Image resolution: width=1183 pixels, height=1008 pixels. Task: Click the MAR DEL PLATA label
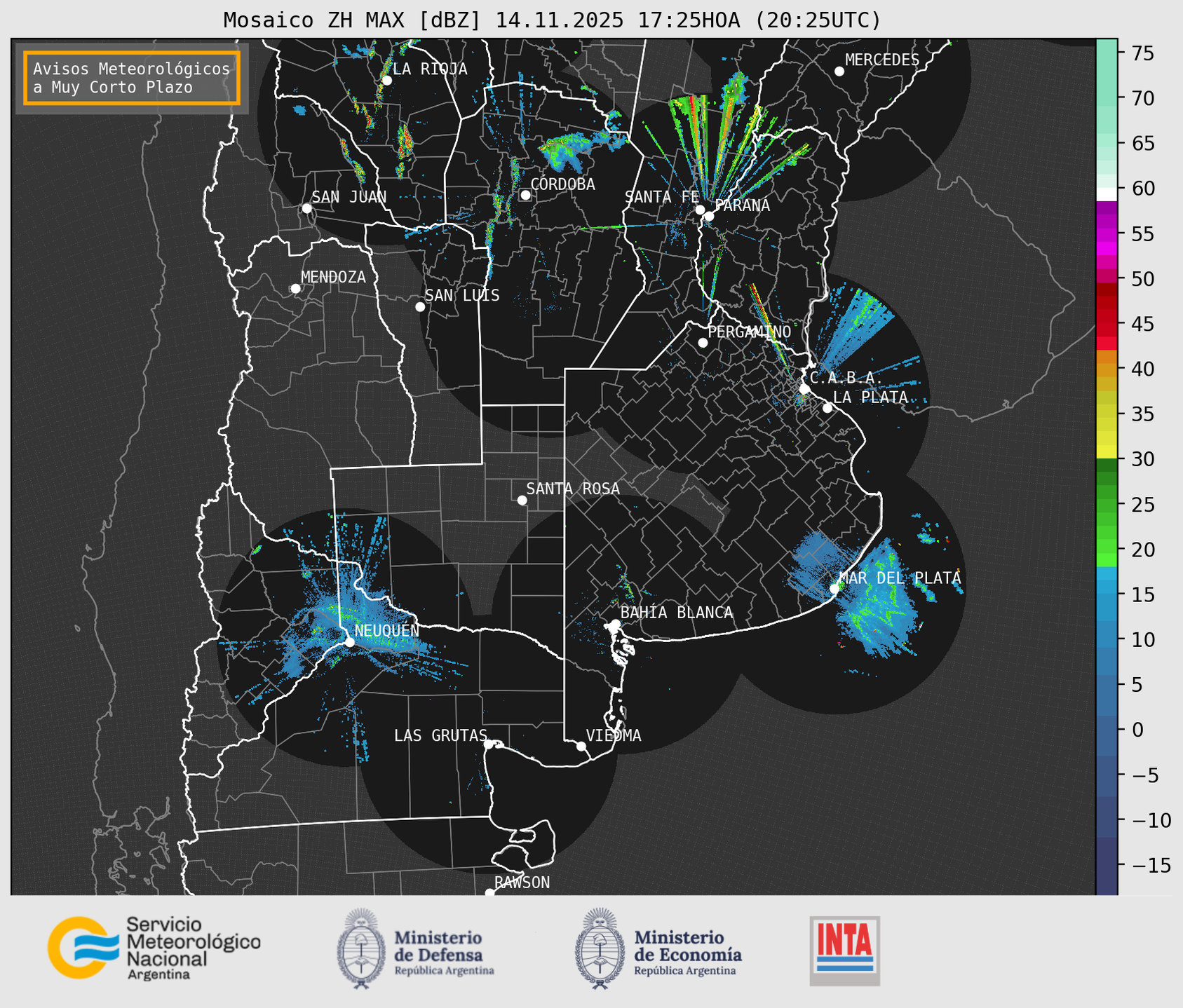[900, 578]
